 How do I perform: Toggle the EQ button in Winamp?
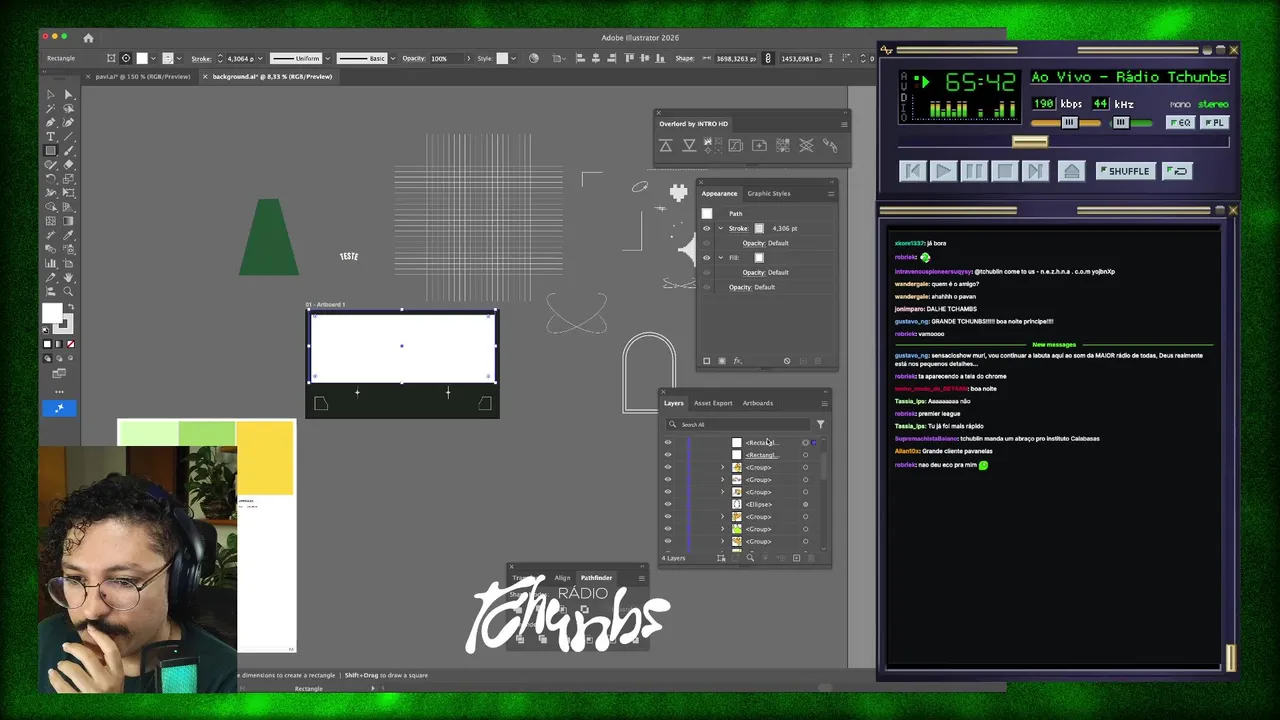pyautogui.click(x=1181, y=122)
